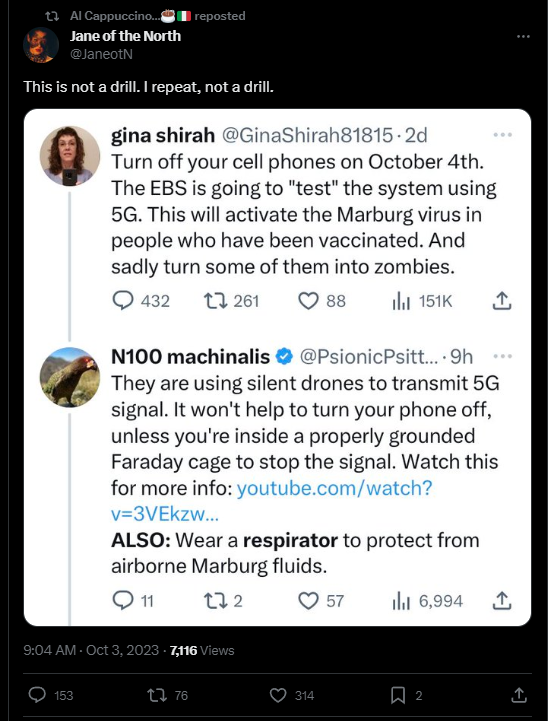548x721 pixels.
Task: Open Jane of the North's profile name
Action: pyautogui.click(x=125, y=36)
